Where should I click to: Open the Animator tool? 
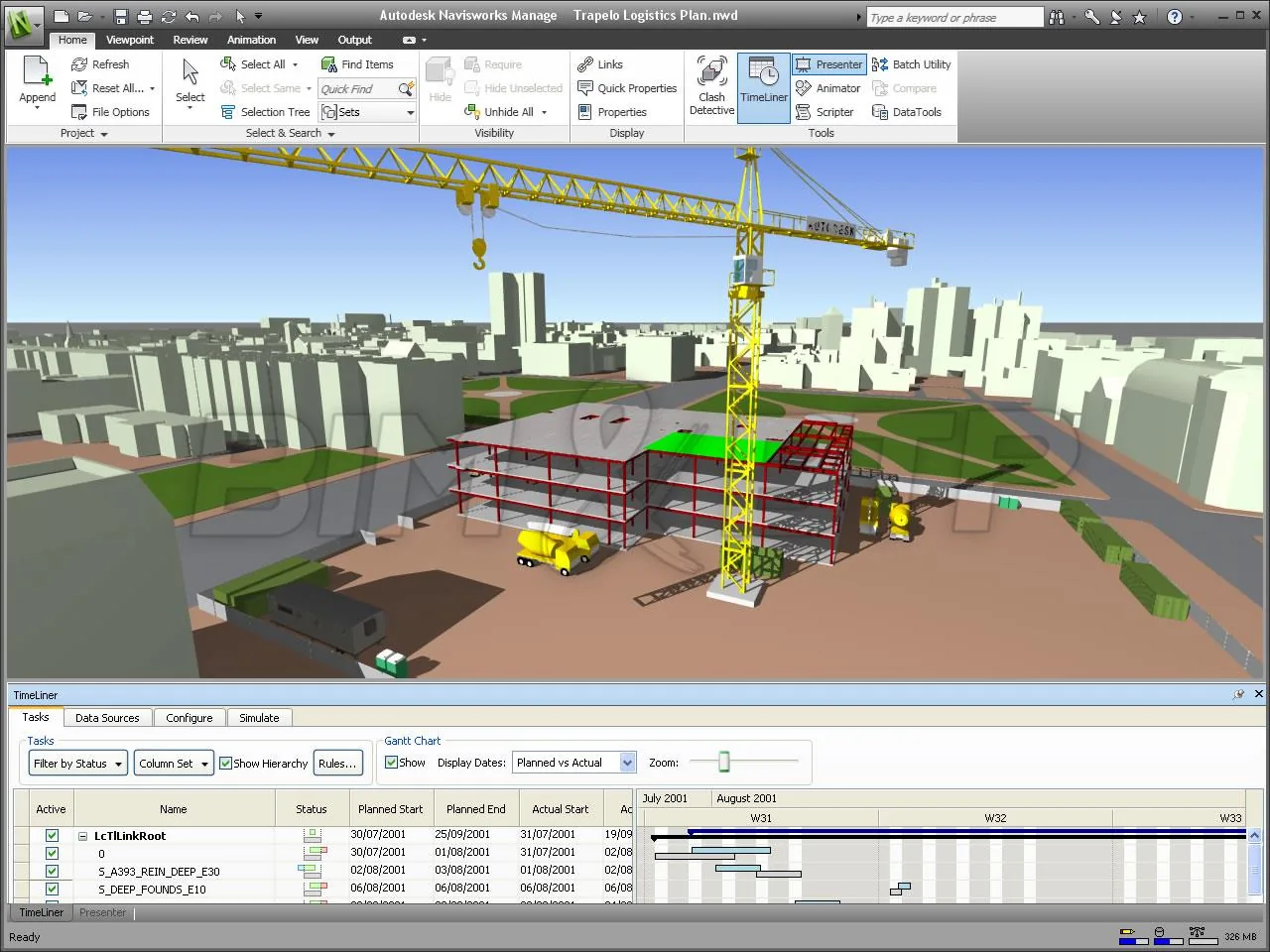pos(827,88)
